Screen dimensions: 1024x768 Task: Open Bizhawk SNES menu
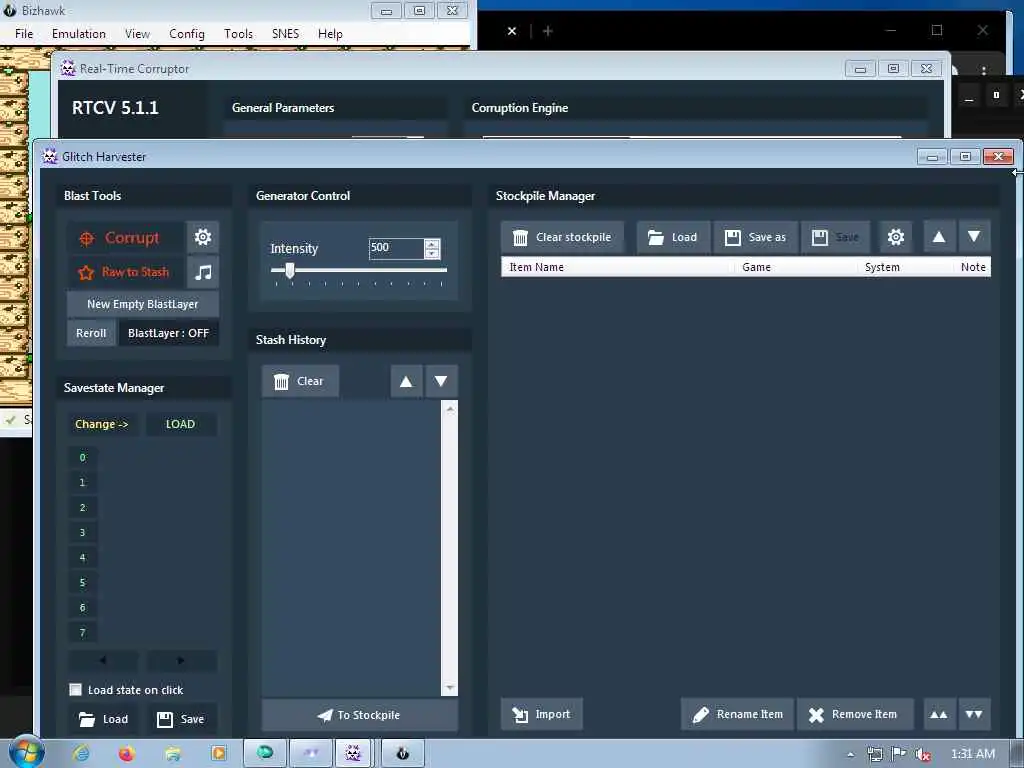coord(285,34)
